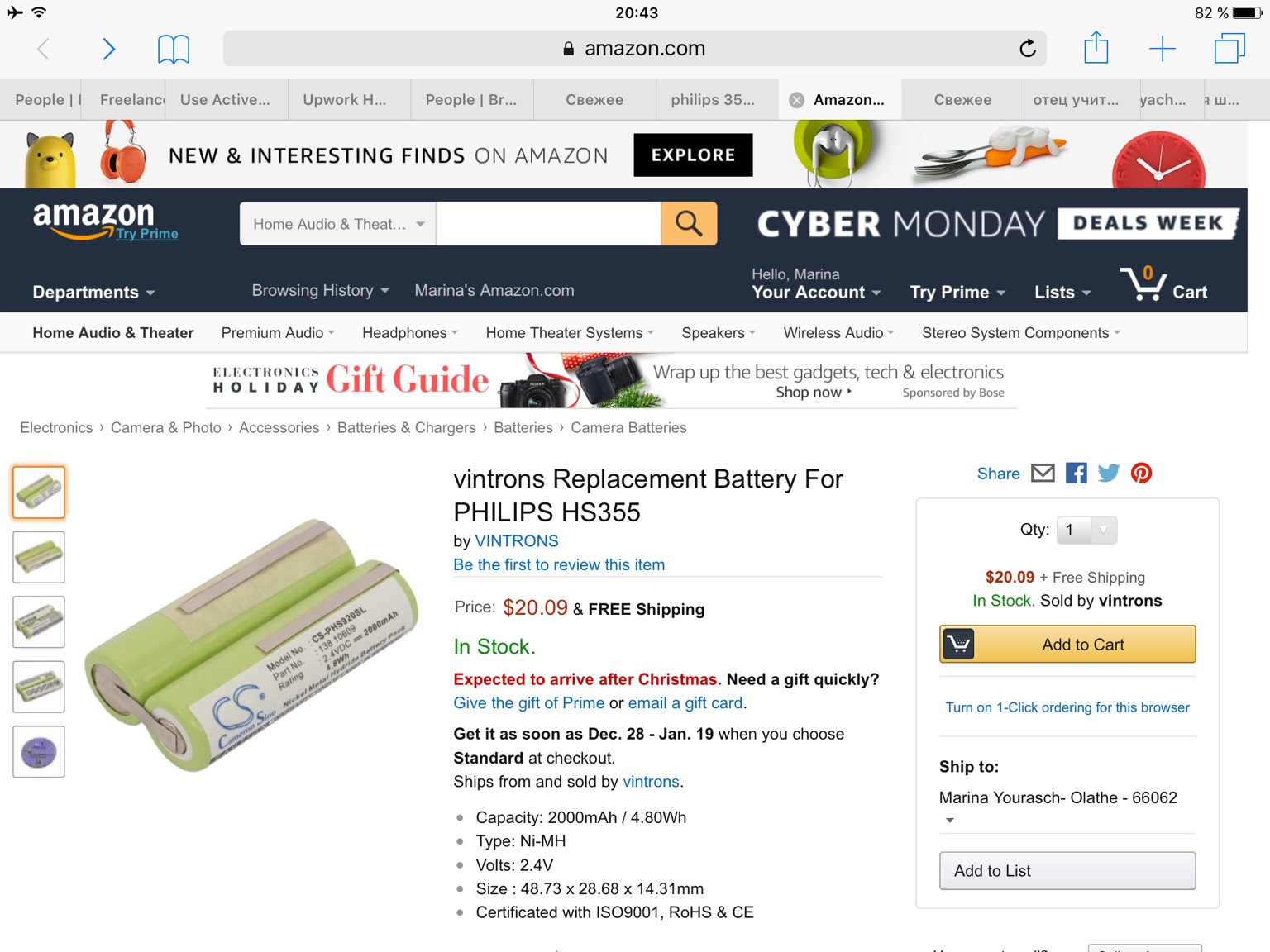The height and width of the screenshot is (952, 1270).
Task: Open the shopping Cart icon
Action: pos(1163,284)
